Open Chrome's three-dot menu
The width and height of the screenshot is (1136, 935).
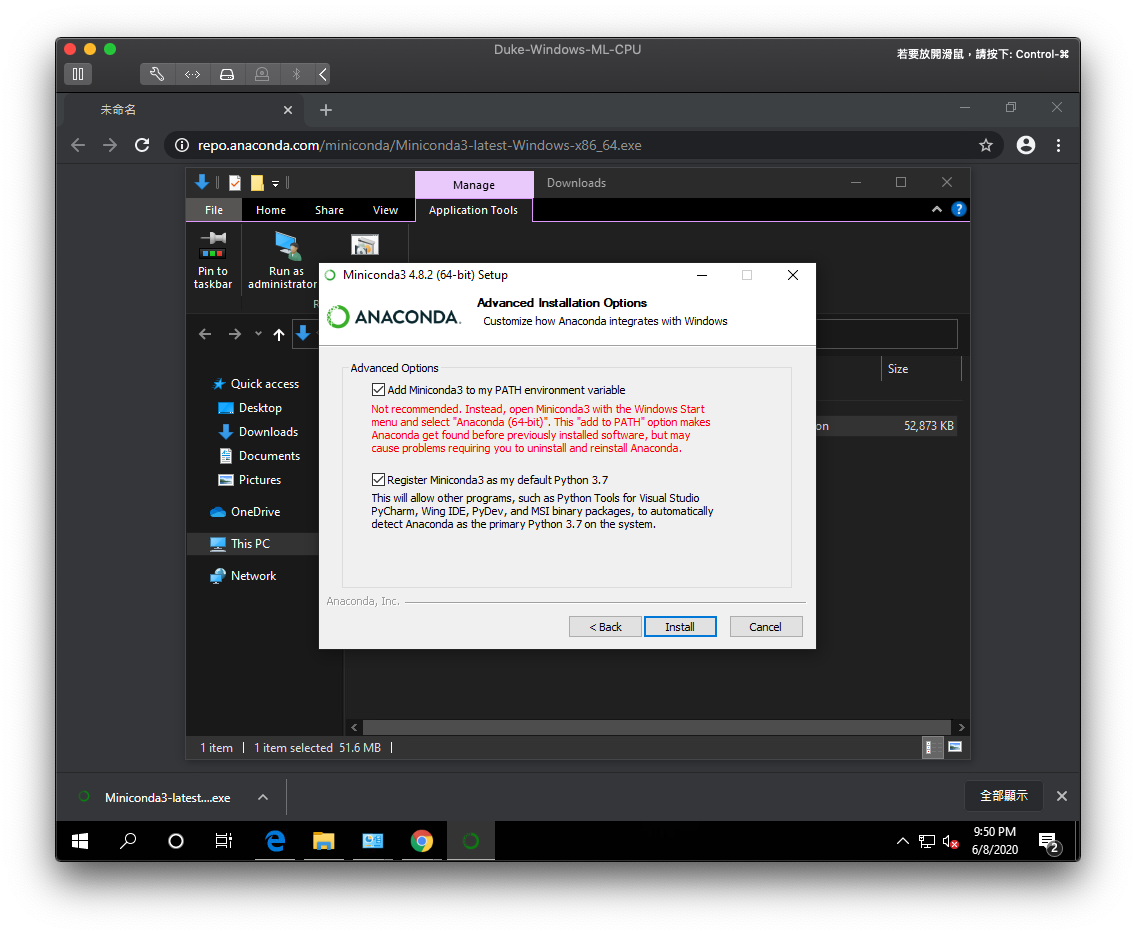click(x=1058, y=145)
